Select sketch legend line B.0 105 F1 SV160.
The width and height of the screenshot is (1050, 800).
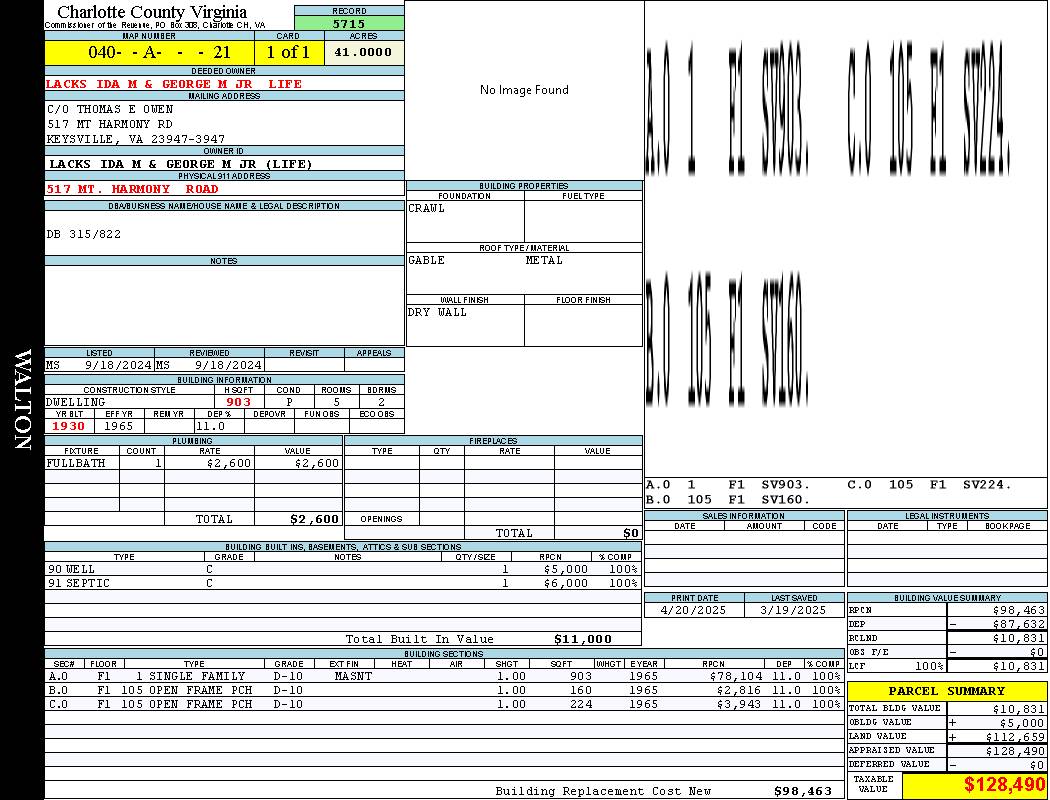(x=728, y=499)
